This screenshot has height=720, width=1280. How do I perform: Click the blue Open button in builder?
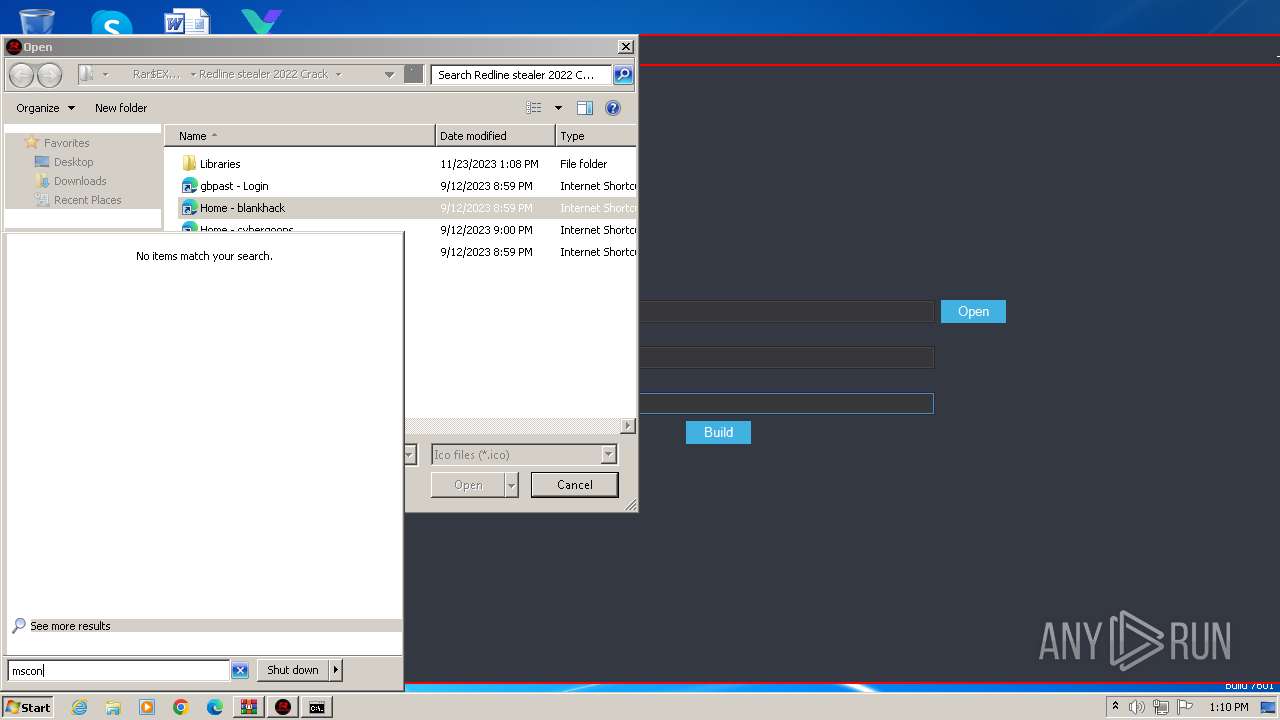[973, 312]
